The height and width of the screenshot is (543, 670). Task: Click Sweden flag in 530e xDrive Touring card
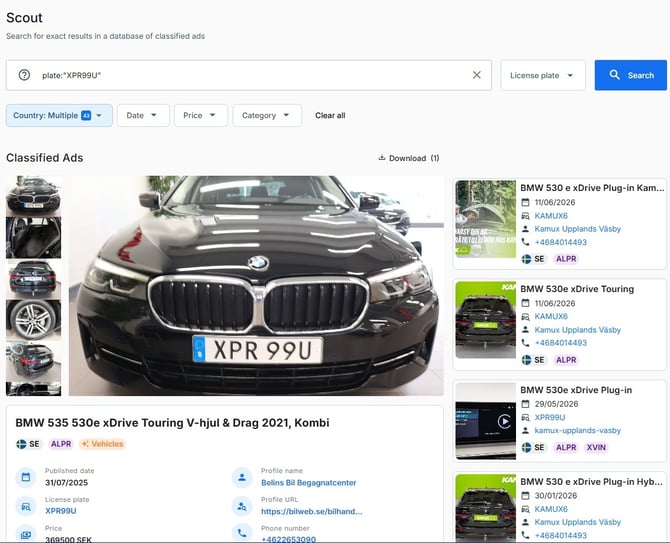point(526,360)
